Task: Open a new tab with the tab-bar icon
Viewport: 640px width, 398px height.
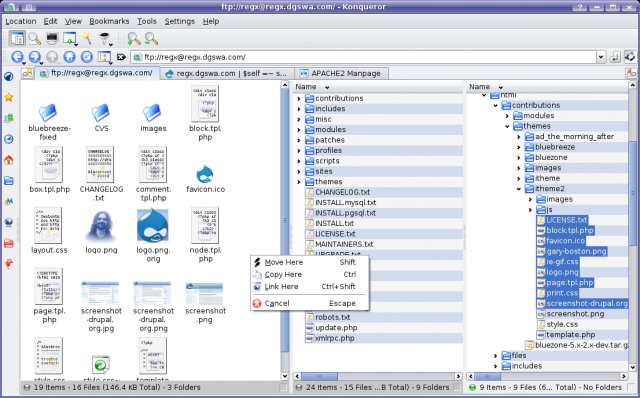Action: coord(27,73)
